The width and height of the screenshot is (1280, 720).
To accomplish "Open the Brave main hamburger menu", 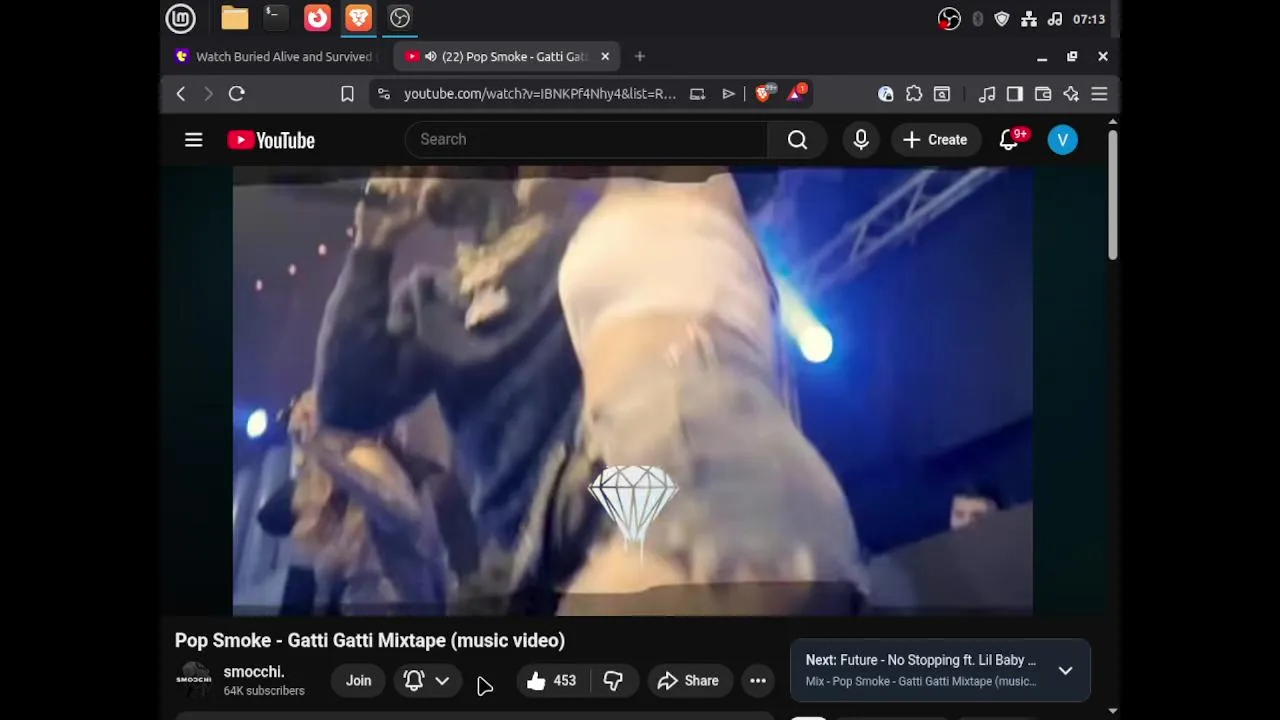I will [1099, 94].
